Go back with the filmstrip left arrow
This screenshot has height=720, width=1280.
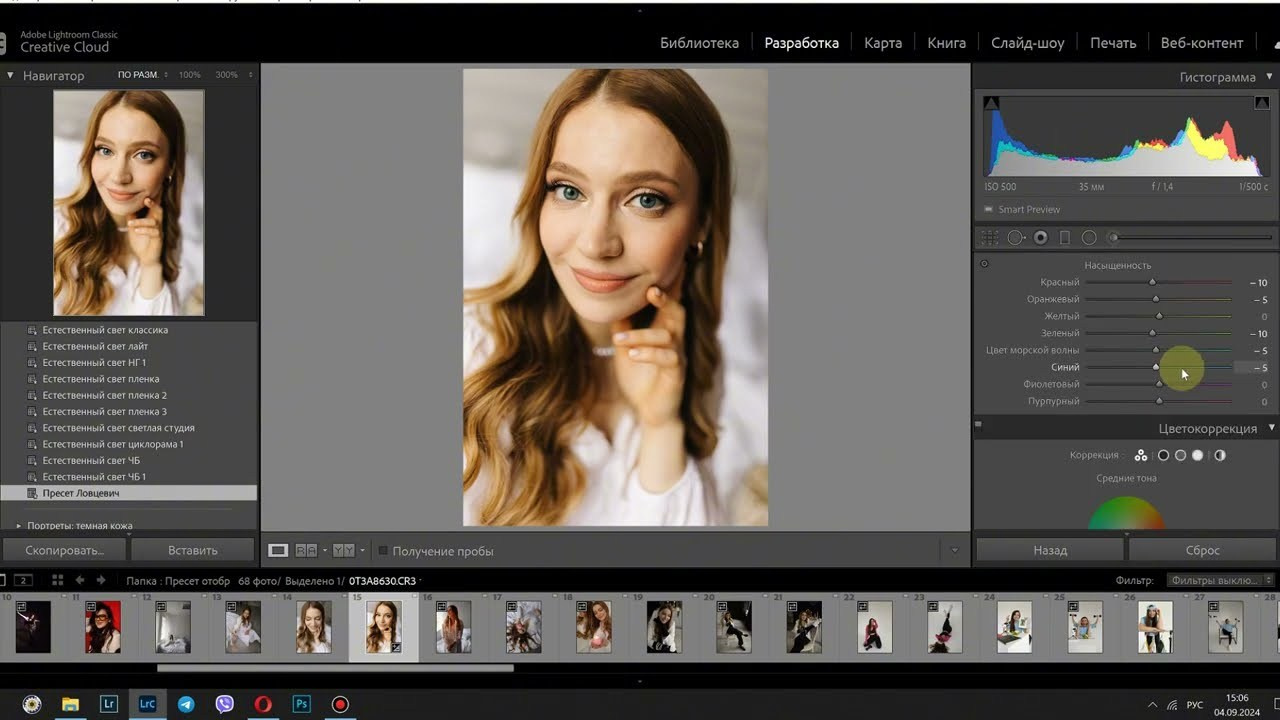[x=80, y=580]
